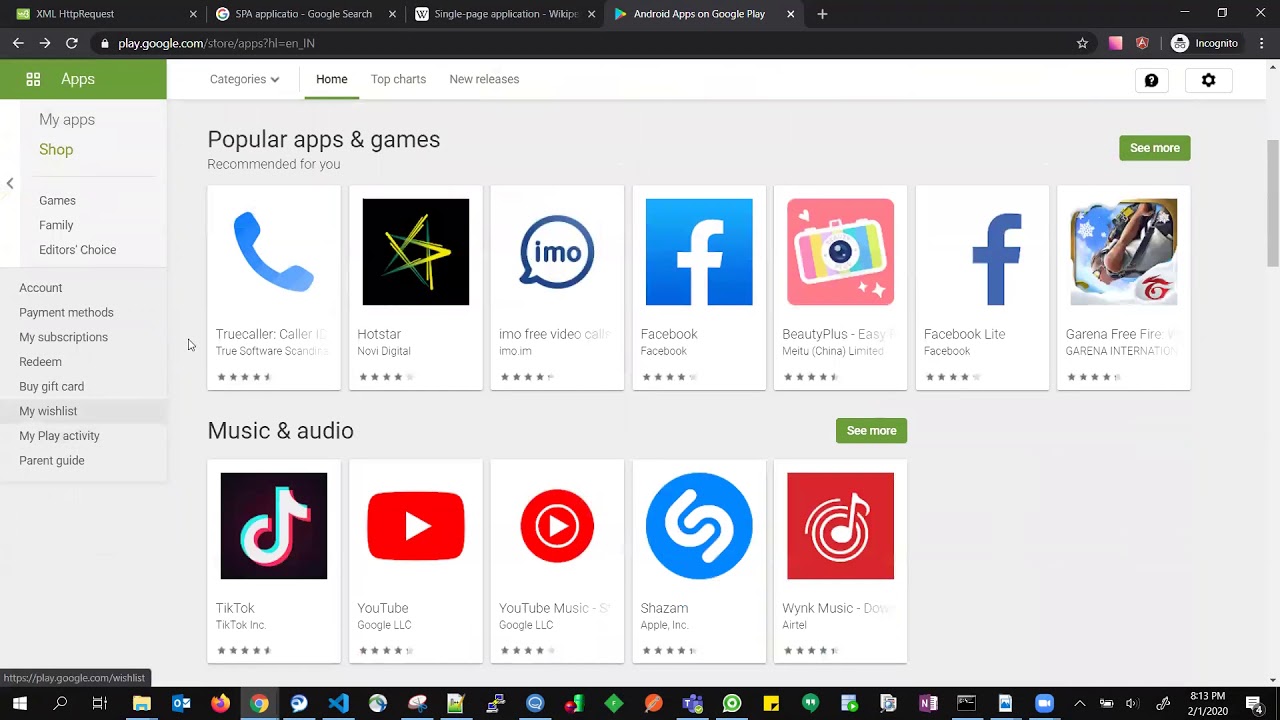This screenshot has height=720, width=1280.
Task: Open the Windows Start menu
Action: tap(19, 704)
